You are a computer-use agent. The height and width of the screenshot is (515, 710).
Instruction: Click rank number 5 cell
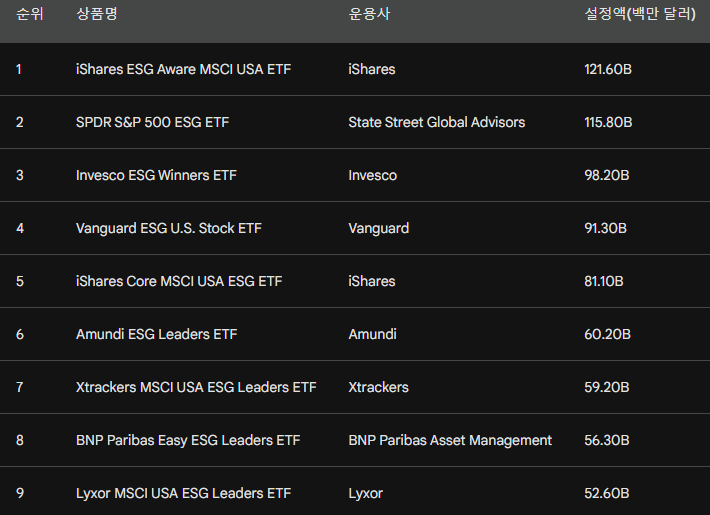click(20, 281)
